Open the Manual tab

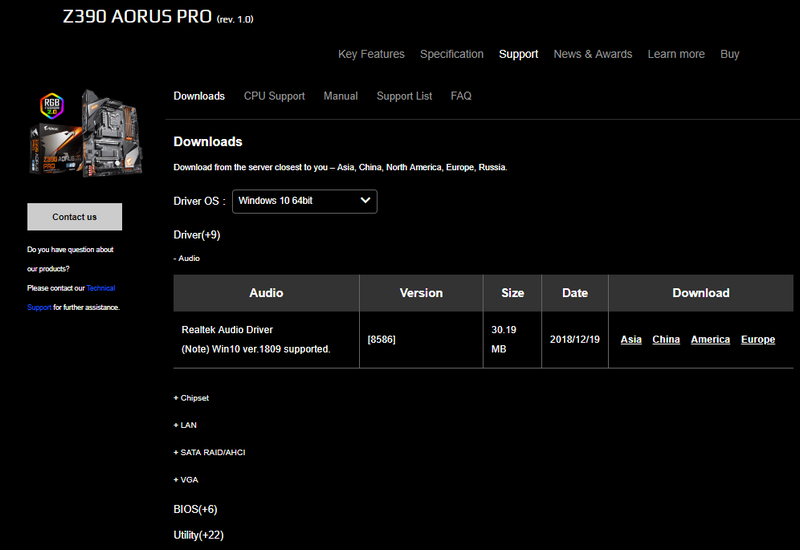(340, 96)
